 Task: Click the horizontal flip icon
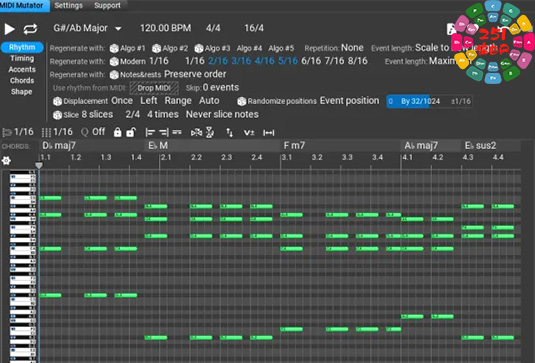pos(197,132)
